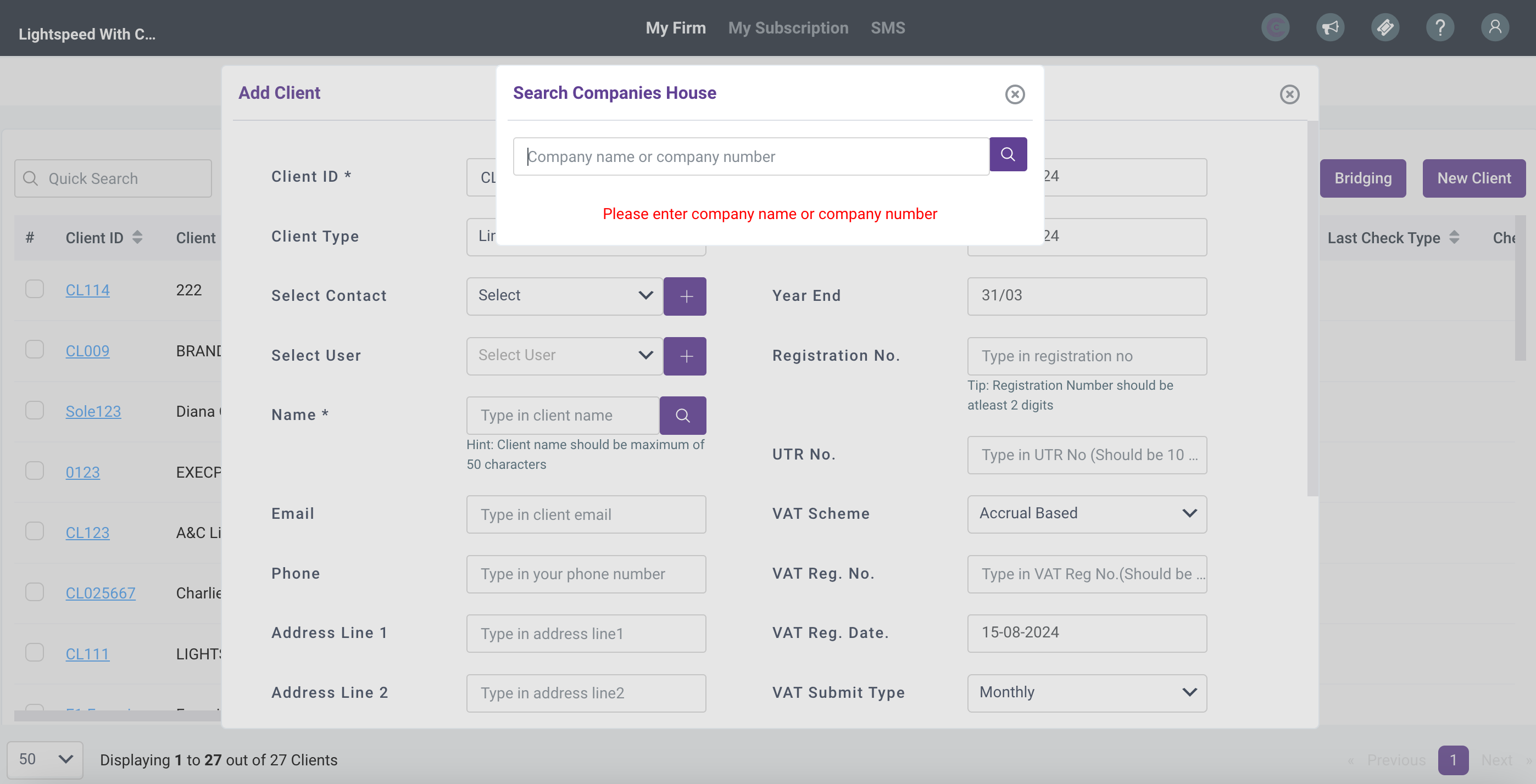Switch to My Subscription tab
Image resolution: width=1536 pixels, height=784 pixels.
click(788, 28)
